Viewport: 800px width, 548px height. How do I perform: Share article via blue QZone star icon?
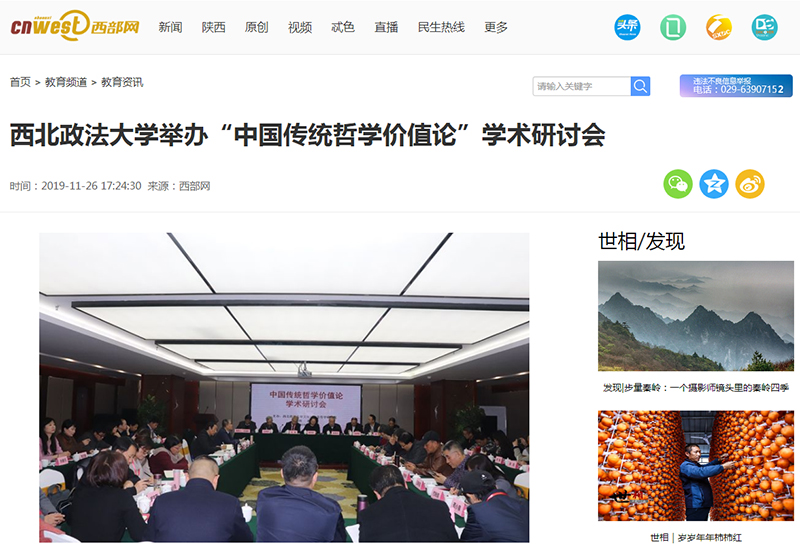point(714,184)
